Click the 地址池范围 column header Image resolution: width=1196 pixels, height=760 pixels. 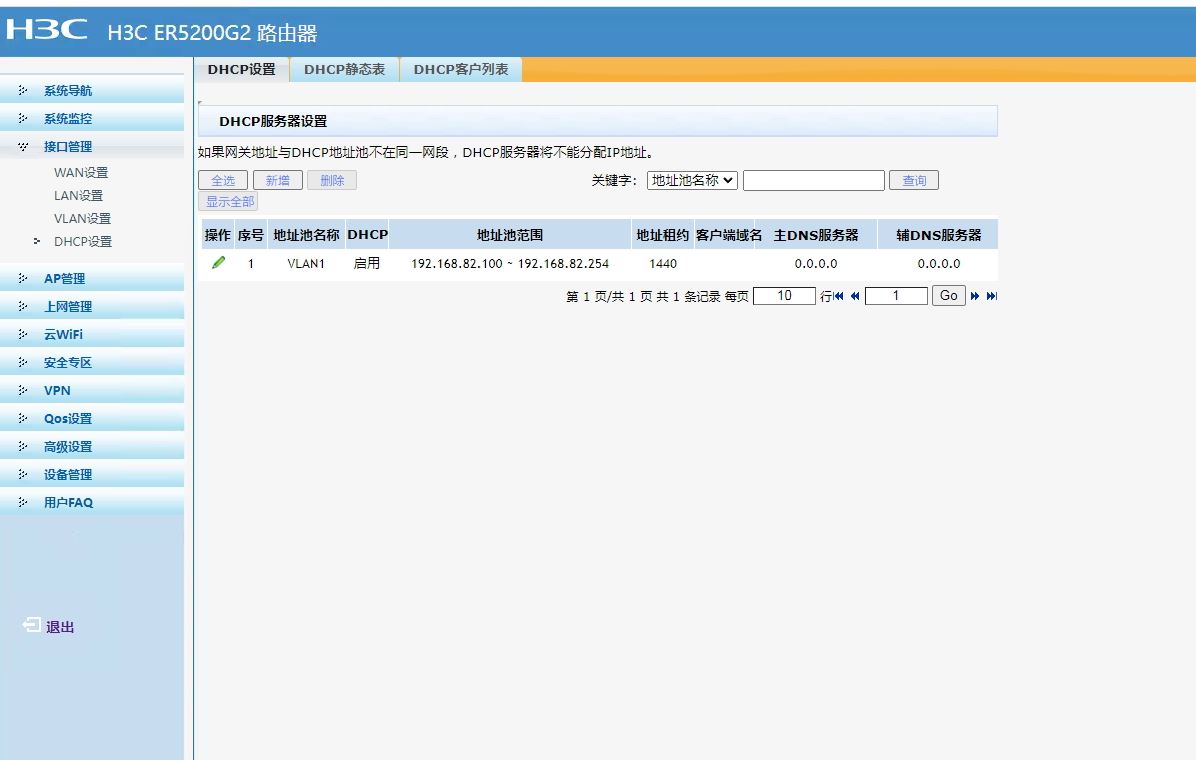tap(510, 235)
